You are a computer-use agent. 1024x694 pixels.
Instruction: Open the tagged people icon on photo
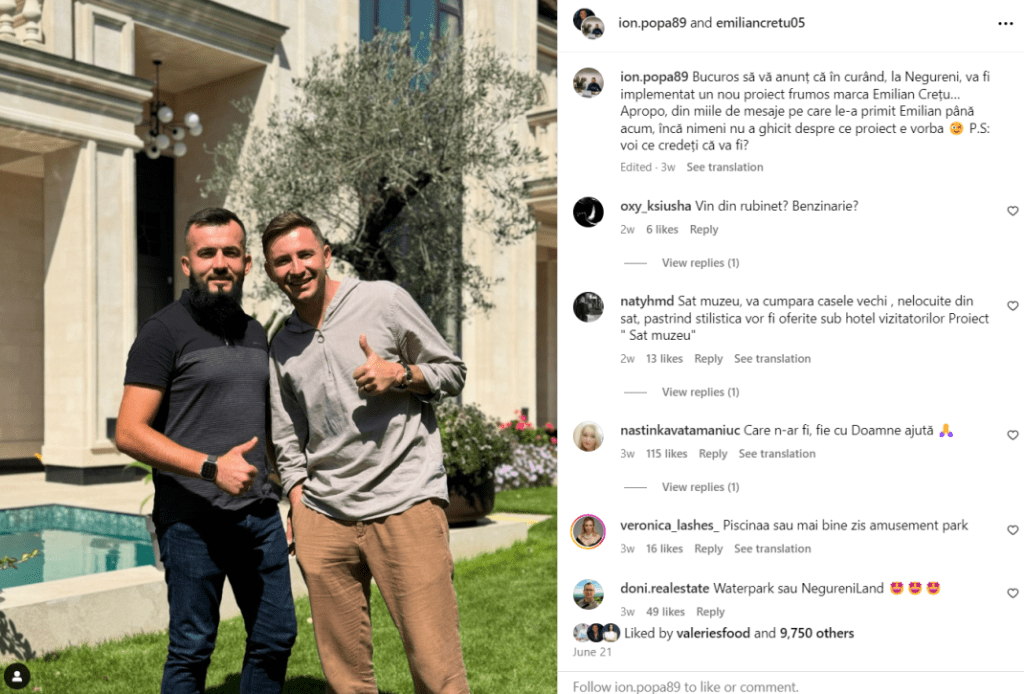click(x=17, y=676)
